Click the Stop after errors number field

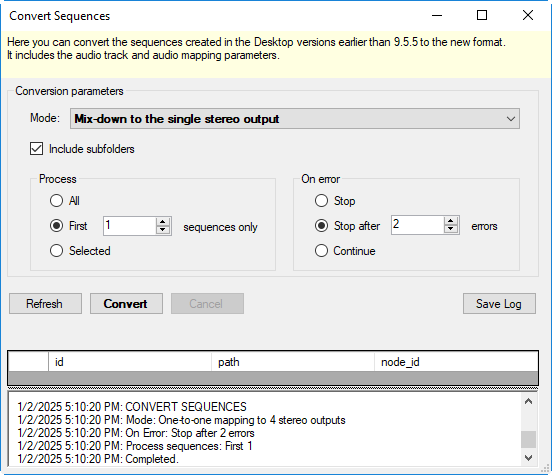[x=417, y=225]
